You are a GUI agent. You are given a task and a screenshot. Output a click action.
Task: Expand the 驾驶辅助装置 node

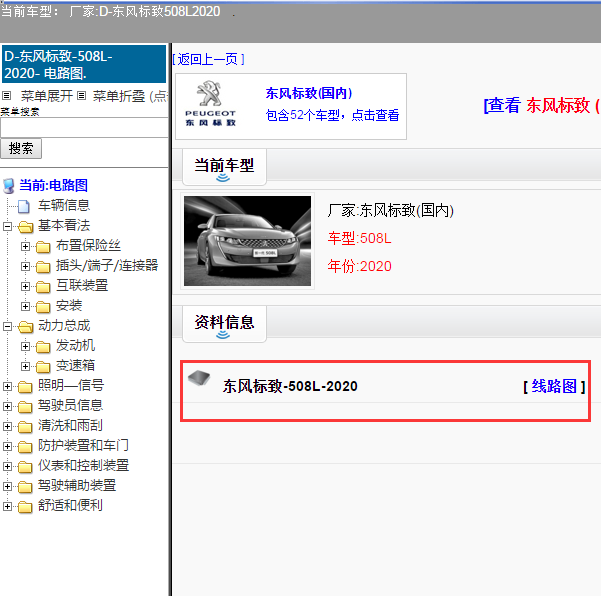7,486
